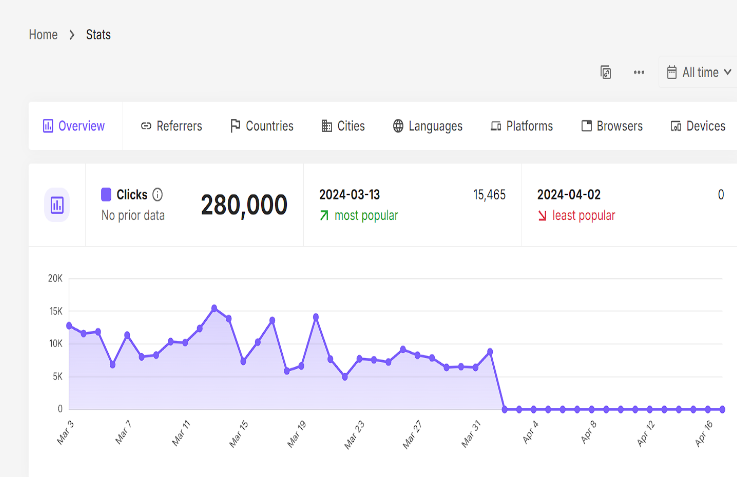Click the breadcrumb chevron separator
Screen dimensions: 737x477
(72, 35)
